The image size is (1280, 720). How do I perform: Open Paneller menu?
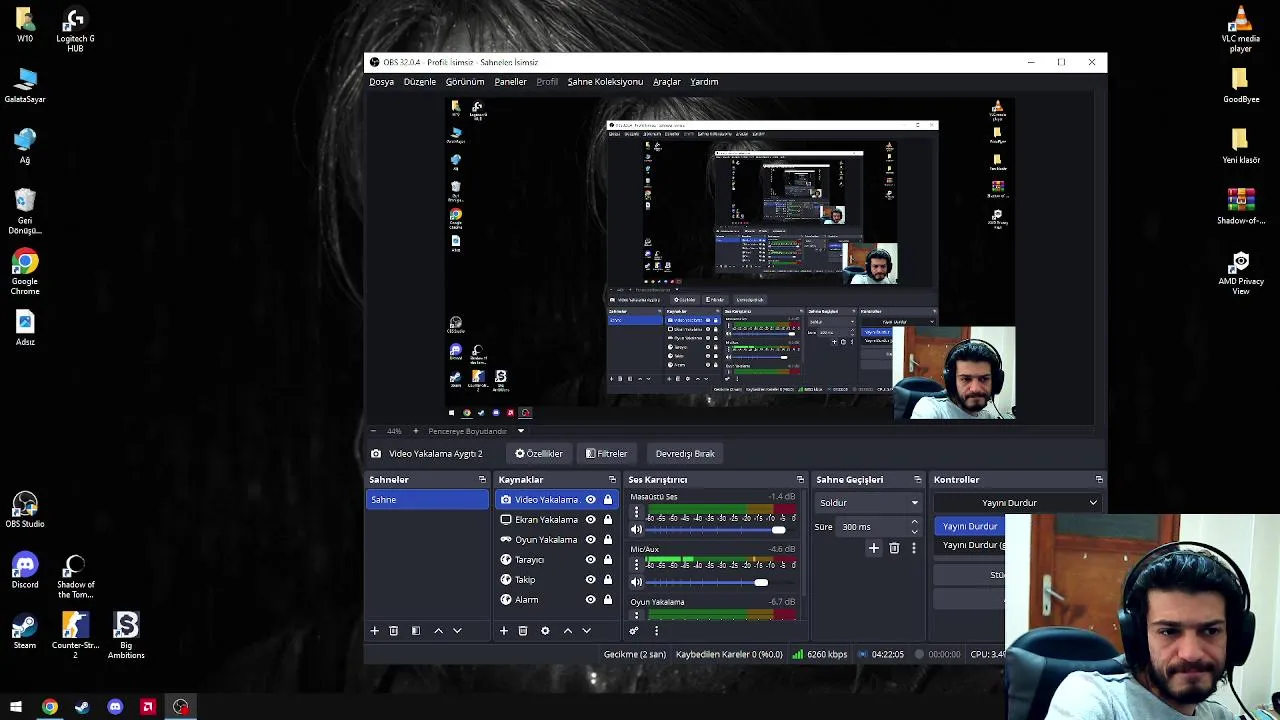[510, 82]
